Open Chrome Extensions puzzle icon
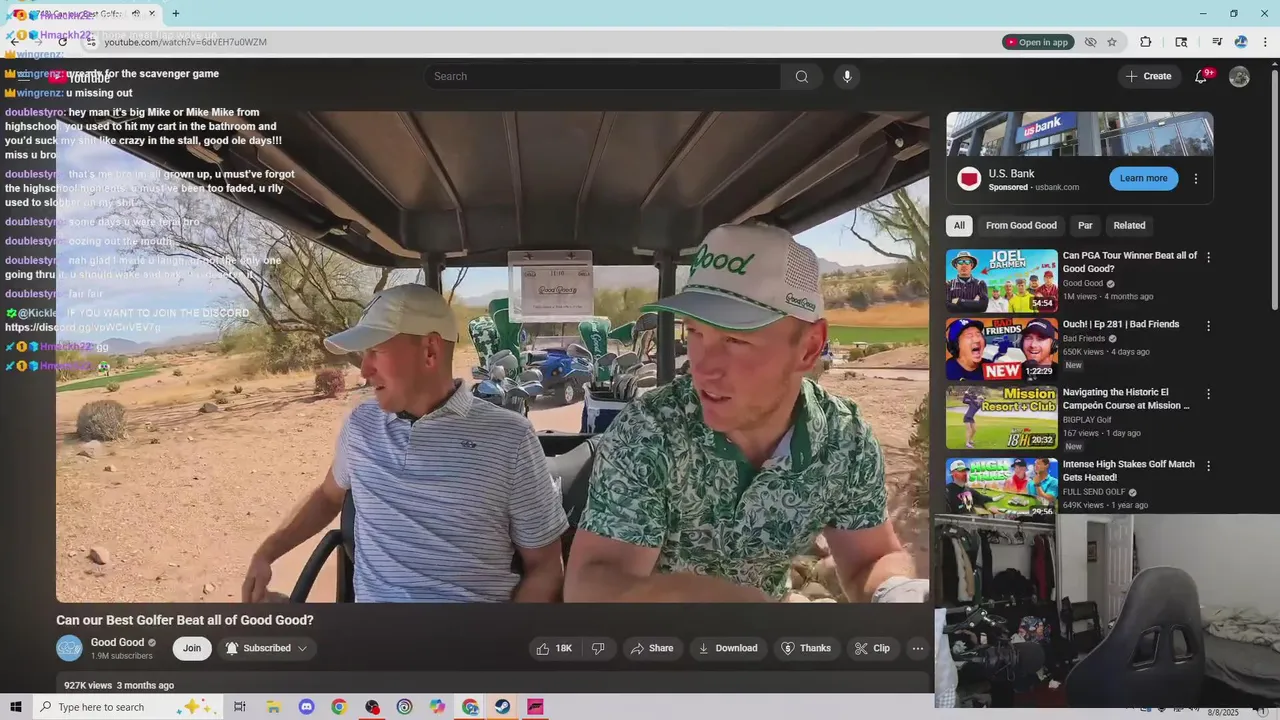This screenshot has height=720, width=1280. pyautogui.click(x=1146, y=42)
